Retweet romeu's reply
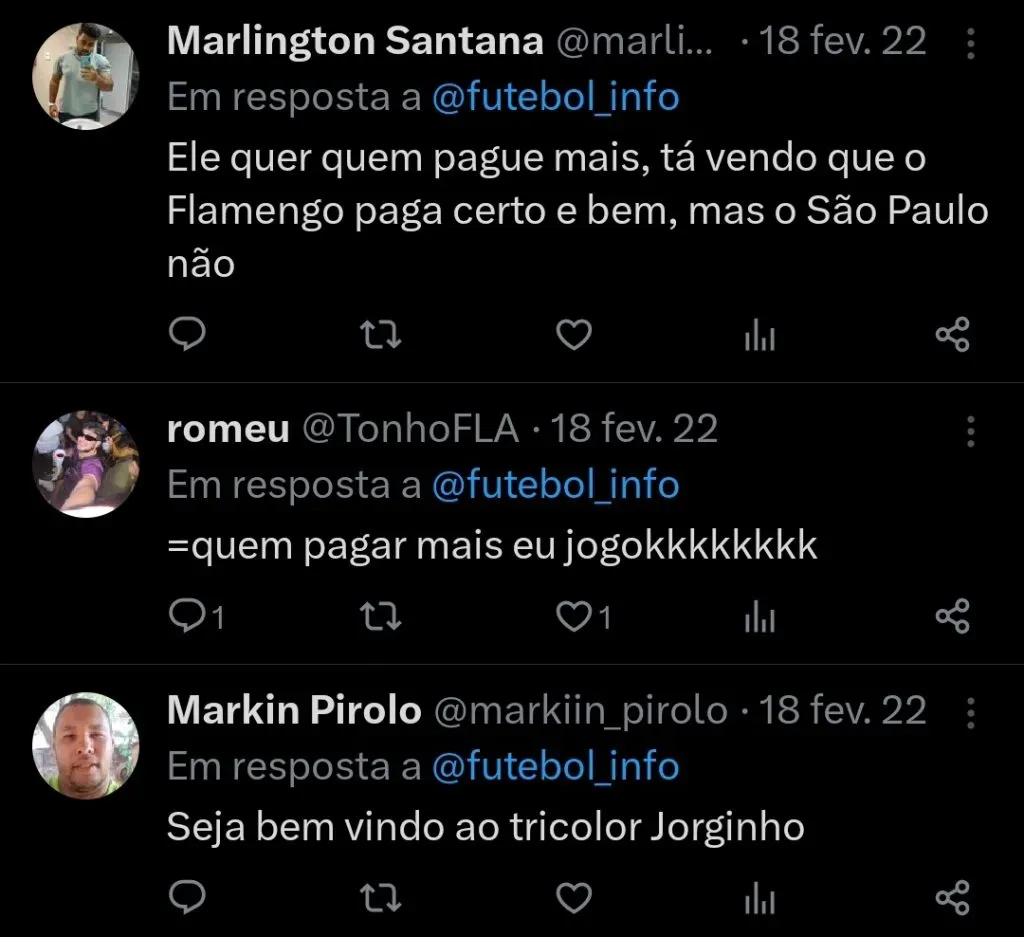 (380, 616)
